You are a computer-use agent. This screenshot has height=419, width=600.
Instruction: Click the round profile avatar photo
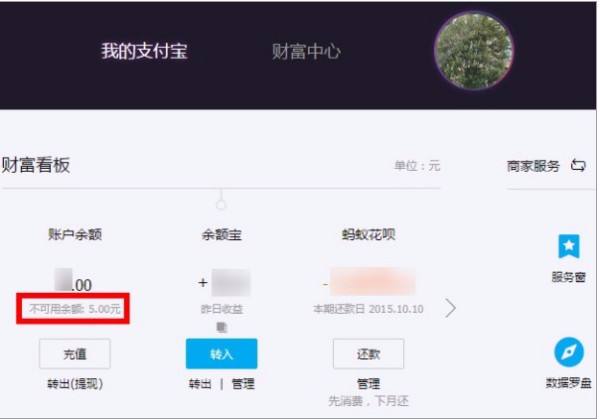[474, 50]
